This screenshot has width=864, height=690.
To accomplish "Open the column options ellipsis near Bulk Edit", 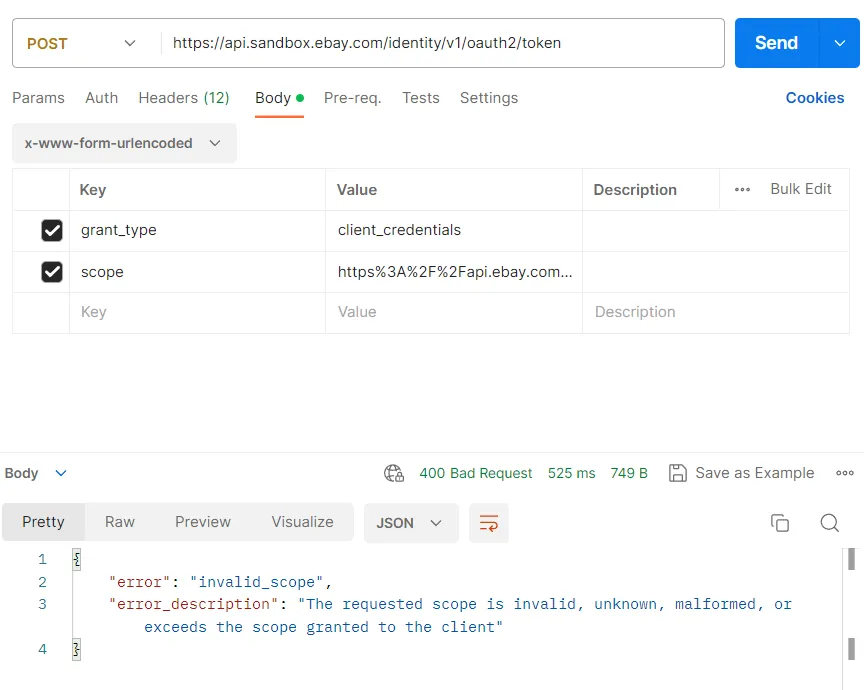I will click(742, 189).
